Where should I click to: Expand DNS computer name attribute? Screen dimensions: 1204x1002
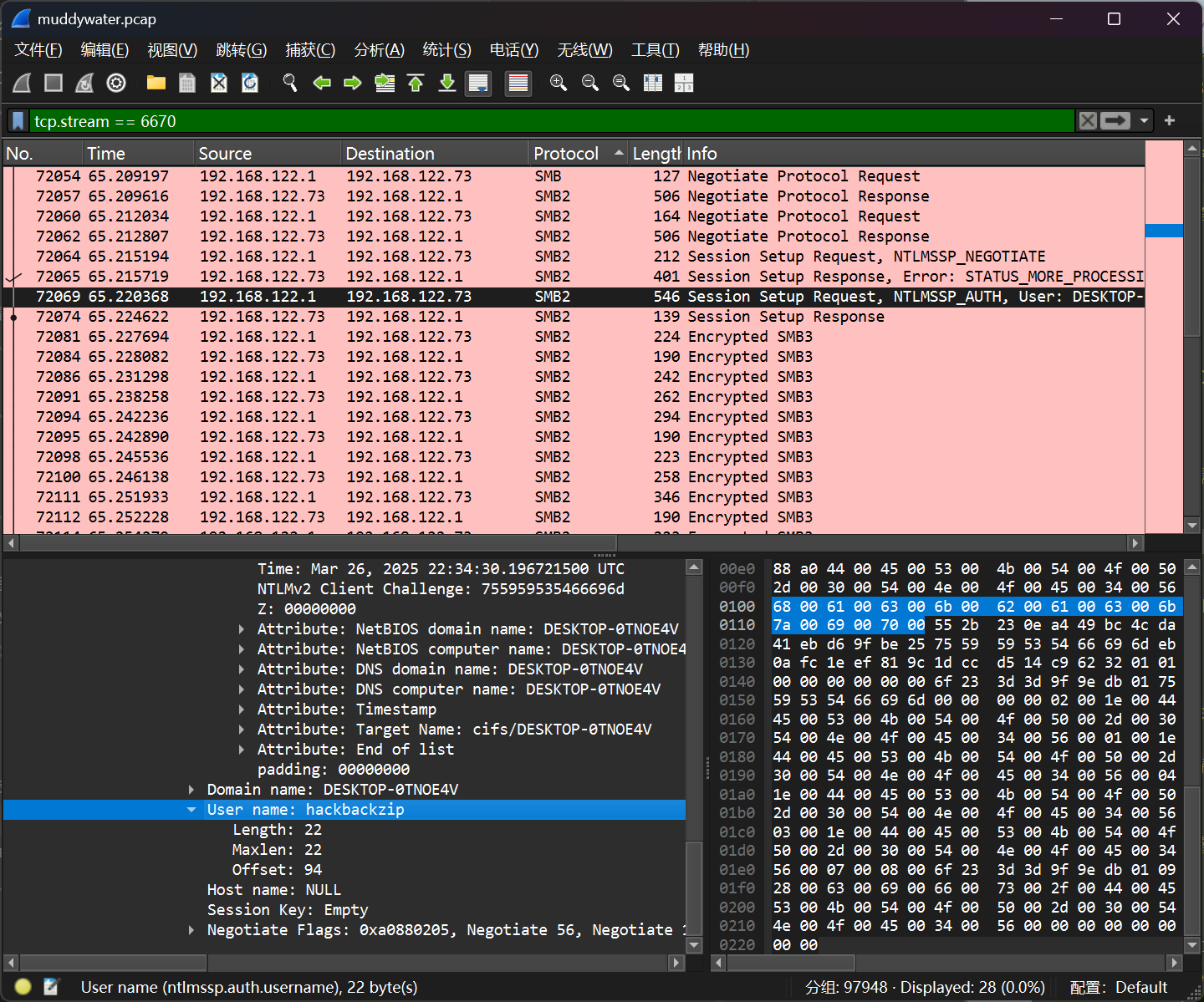coord(242,689)
